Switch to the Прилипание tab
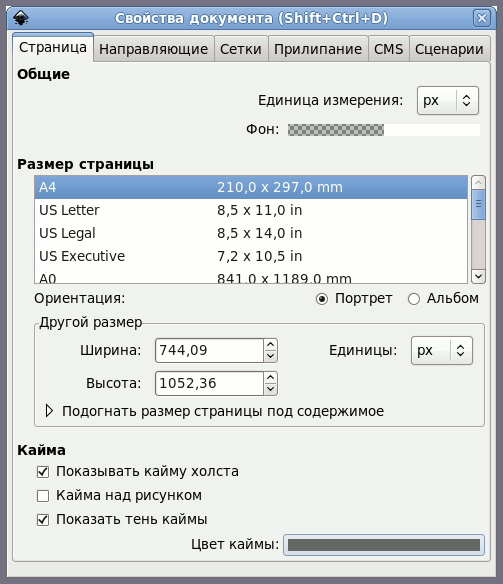 (x=318, y=49)
